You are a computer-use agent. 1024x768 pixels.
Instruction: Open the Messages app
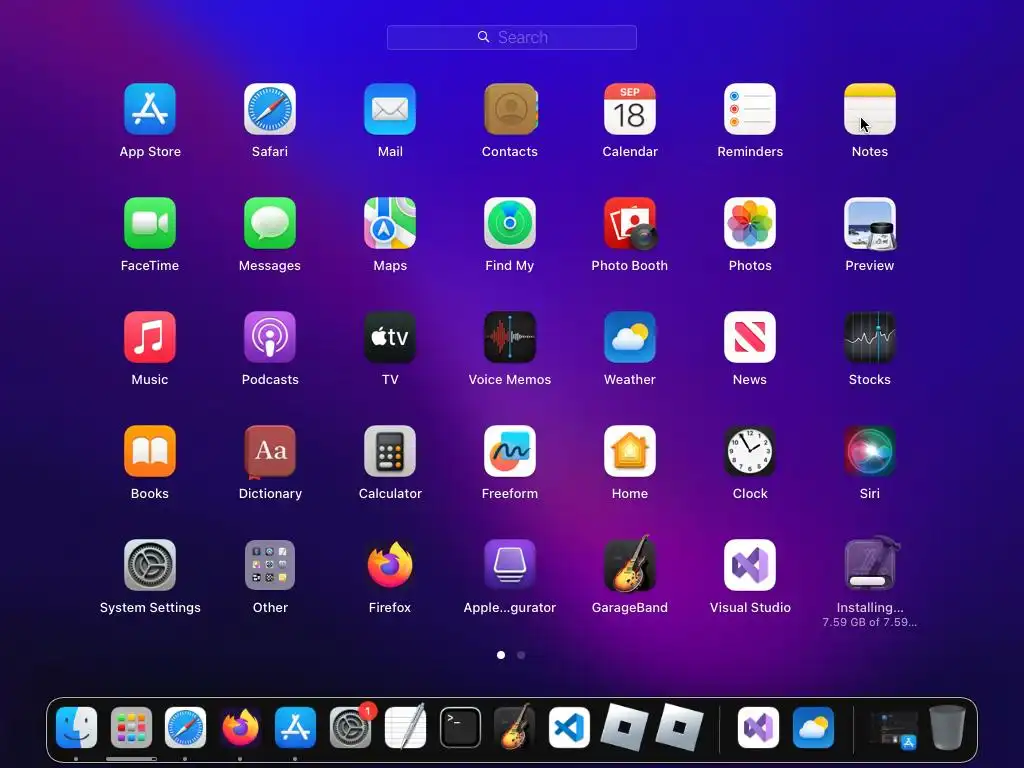coord(270,223)
